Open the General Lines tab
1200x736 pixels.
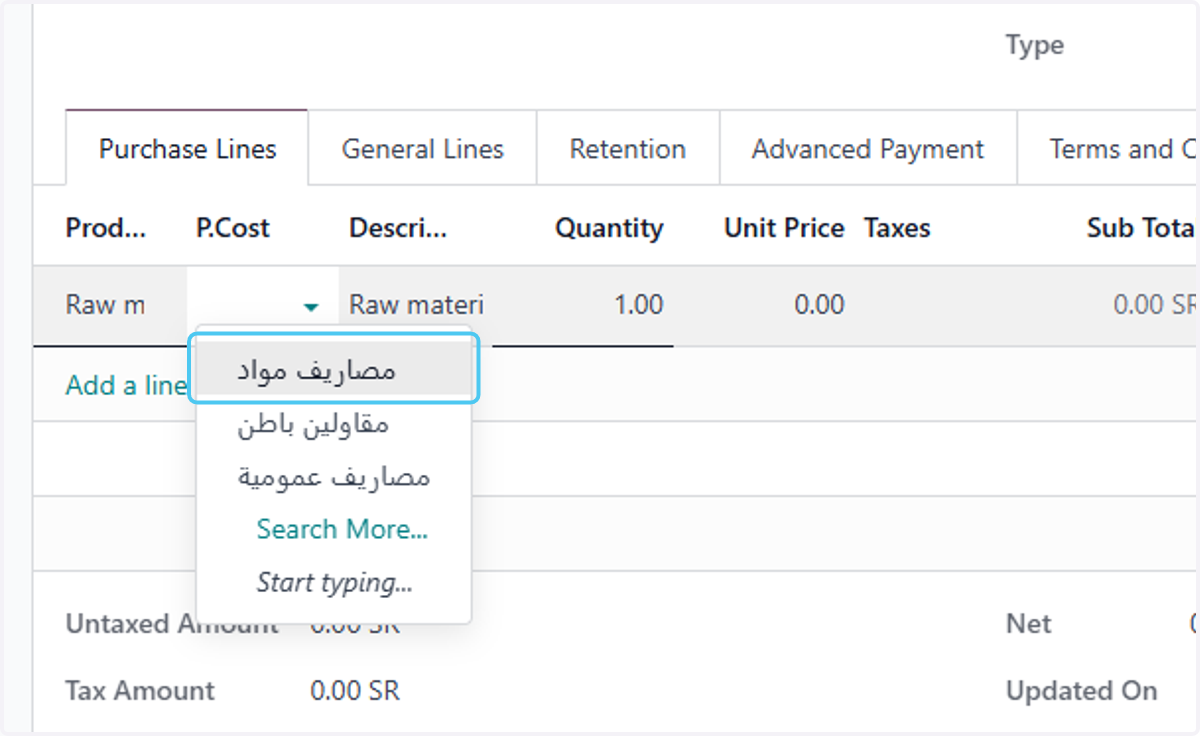click(422, 149)
